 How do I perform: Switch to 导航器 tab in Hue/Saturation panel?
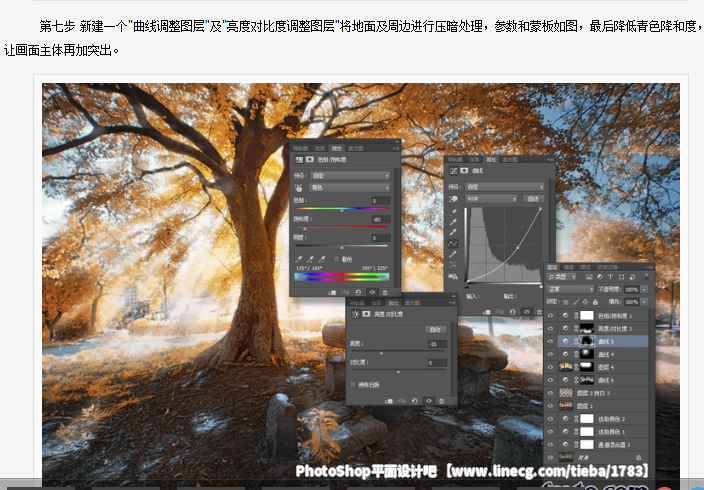tap(301, 148)
